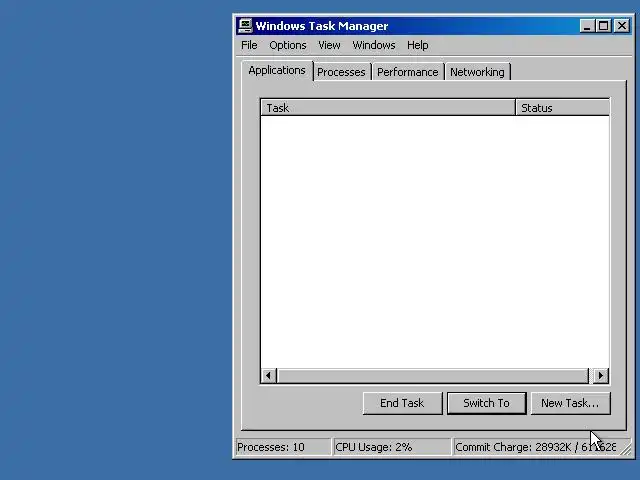Viewport: 640px width, 480px height.
Task: Switch to the Processes tab
Action: point(341,72)
